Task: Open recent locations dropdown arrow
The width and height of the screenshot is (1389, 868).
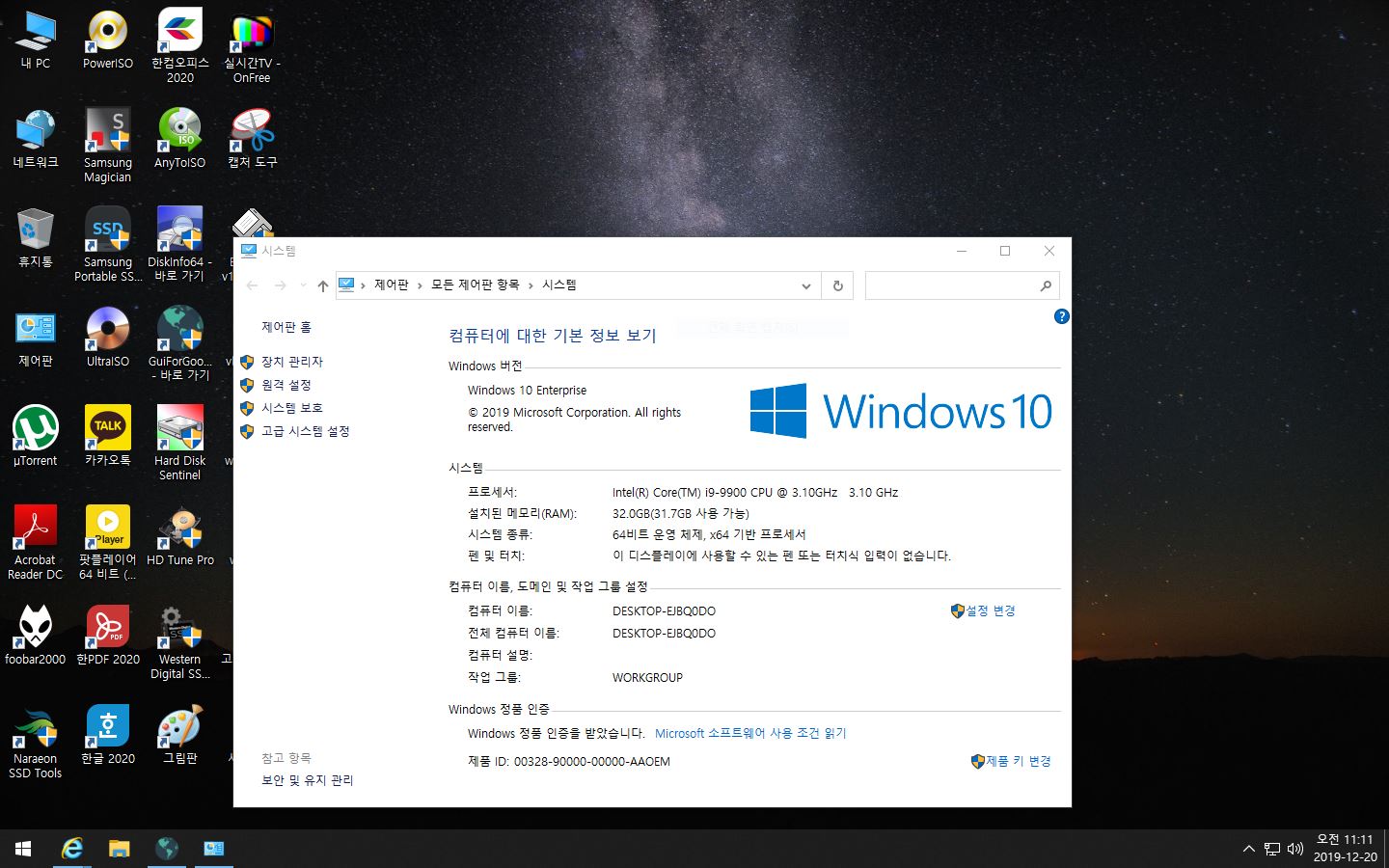Action: coord(303,285)
